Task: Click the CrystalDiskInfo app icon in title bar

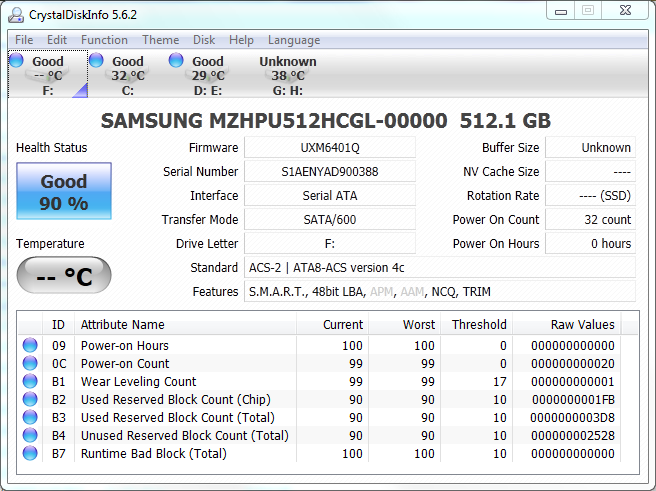Action: [16, 14]
